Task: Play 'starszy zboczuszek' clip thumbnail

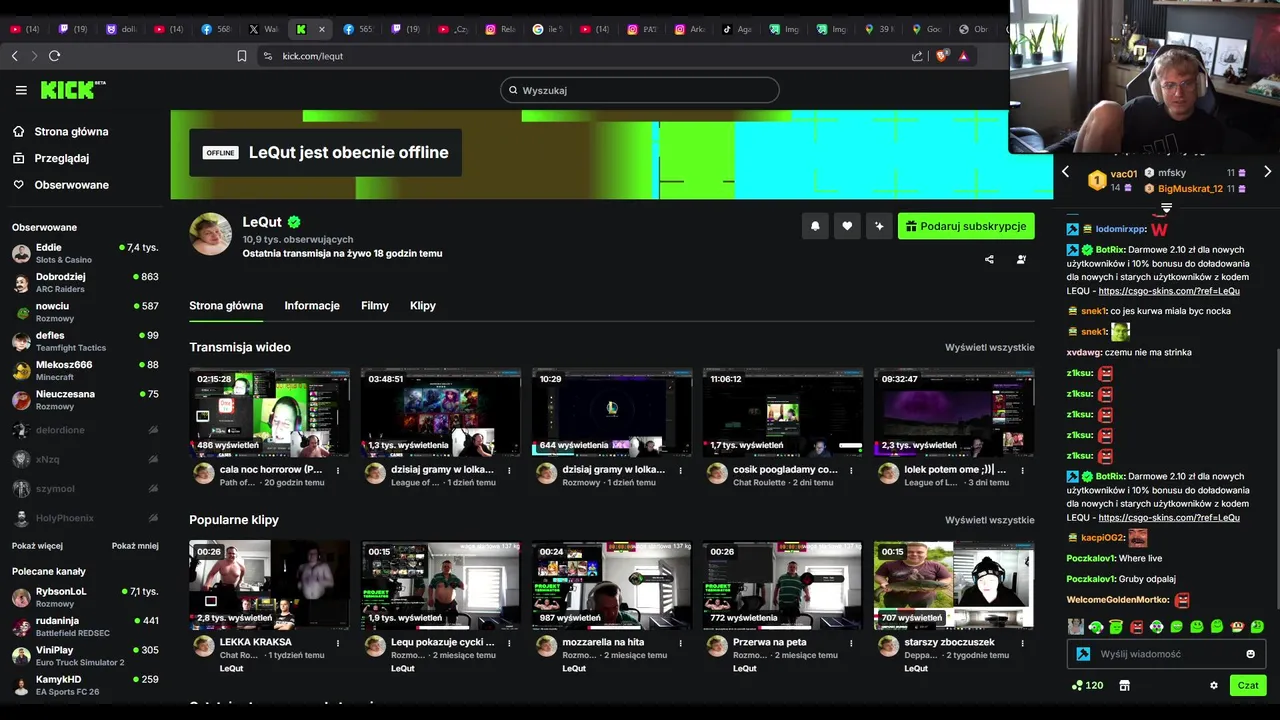Action: [x=954, y=585]
